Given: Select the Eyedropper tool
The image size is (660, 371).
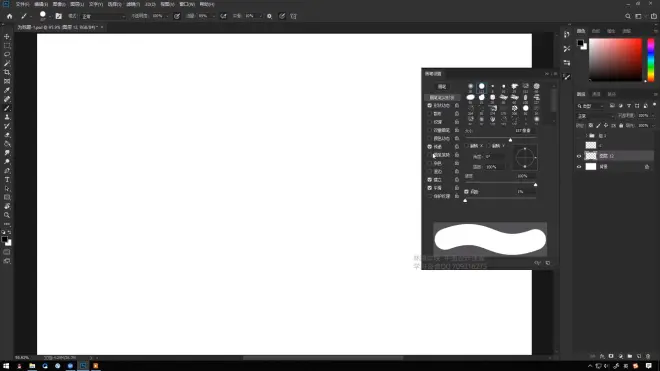Looking at the screenshot, I should tap(7, 90).
